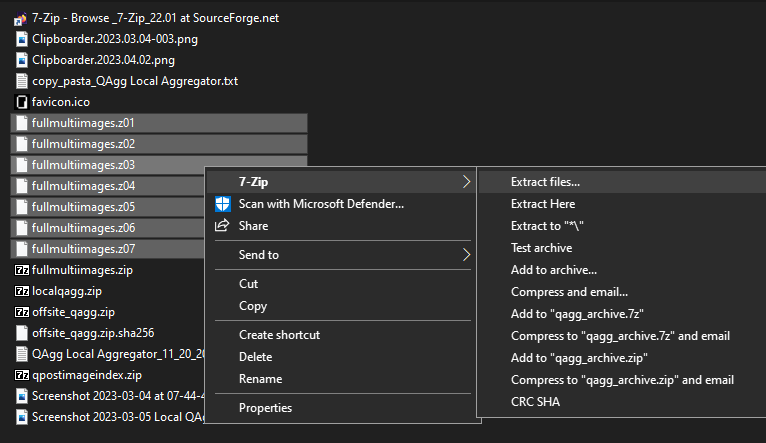Click the fullmultiimages.z06 file icon
Image resolution: width=766 pixels, height=443 pixels.
21,228
